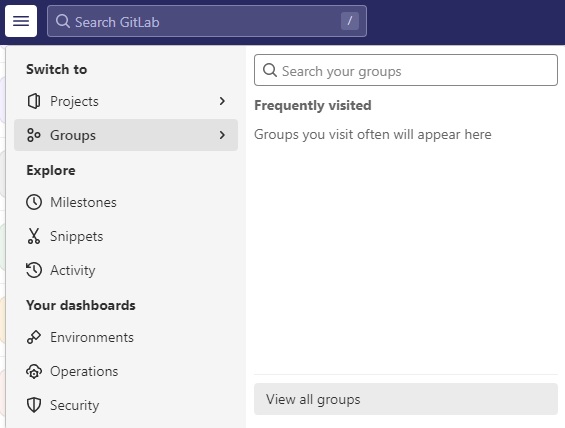Click 'Groups you visit often will appear here' text

[373, 134]
